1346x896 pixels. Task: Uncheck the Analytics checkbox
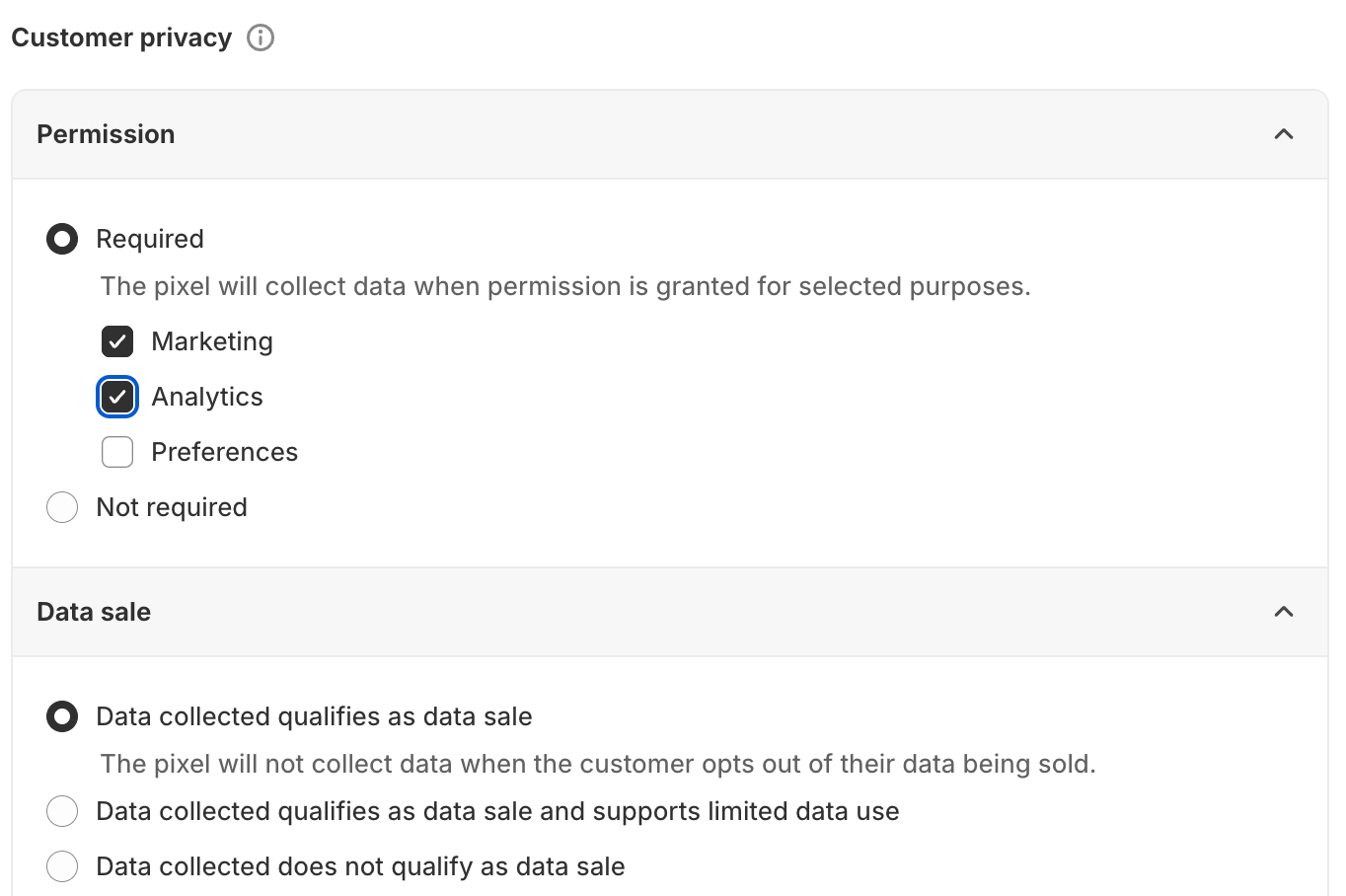click(x=117, y=397)
